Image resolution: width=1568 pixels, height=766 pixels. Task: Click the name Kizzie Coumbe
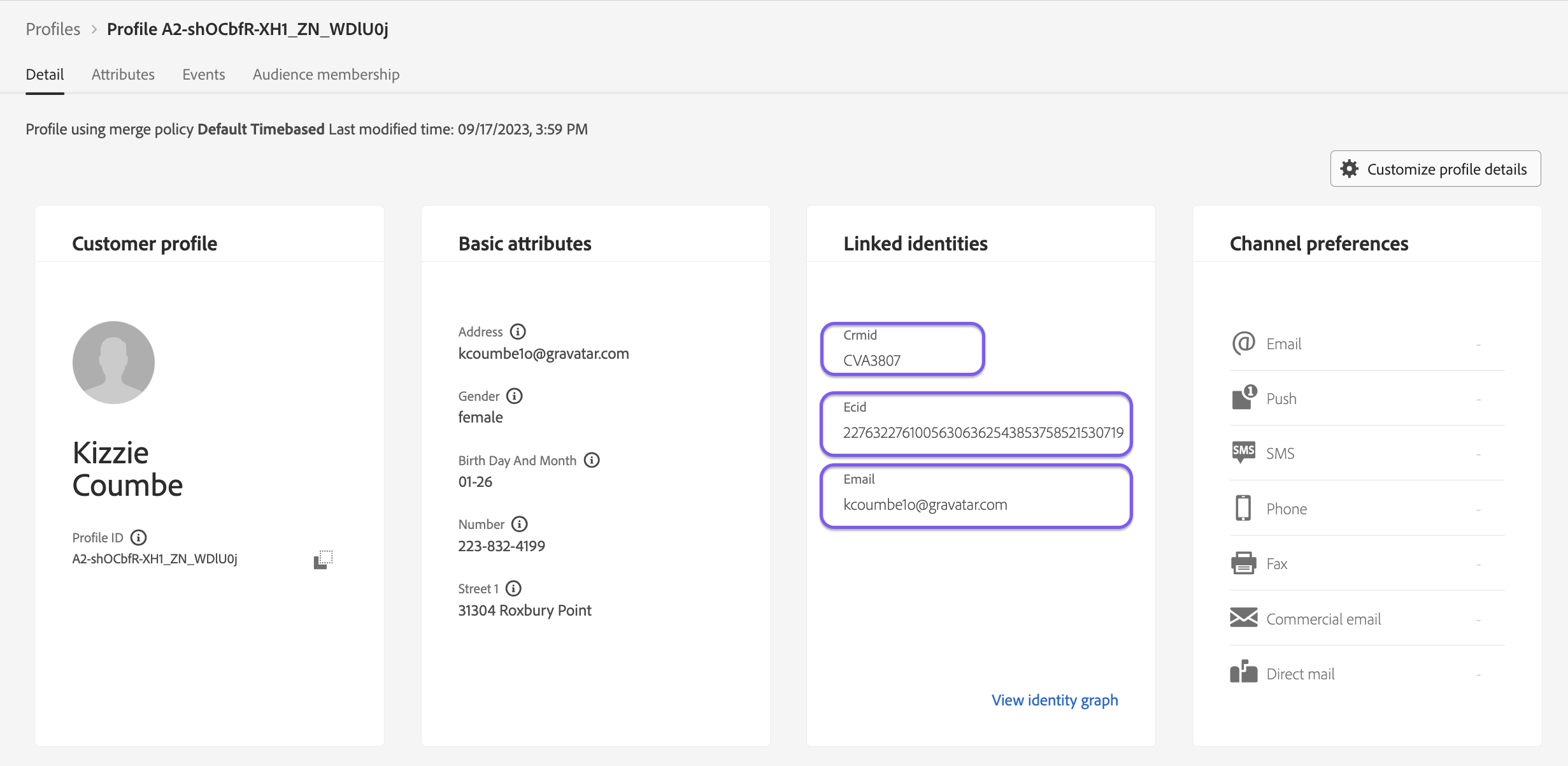coord(127,469)
